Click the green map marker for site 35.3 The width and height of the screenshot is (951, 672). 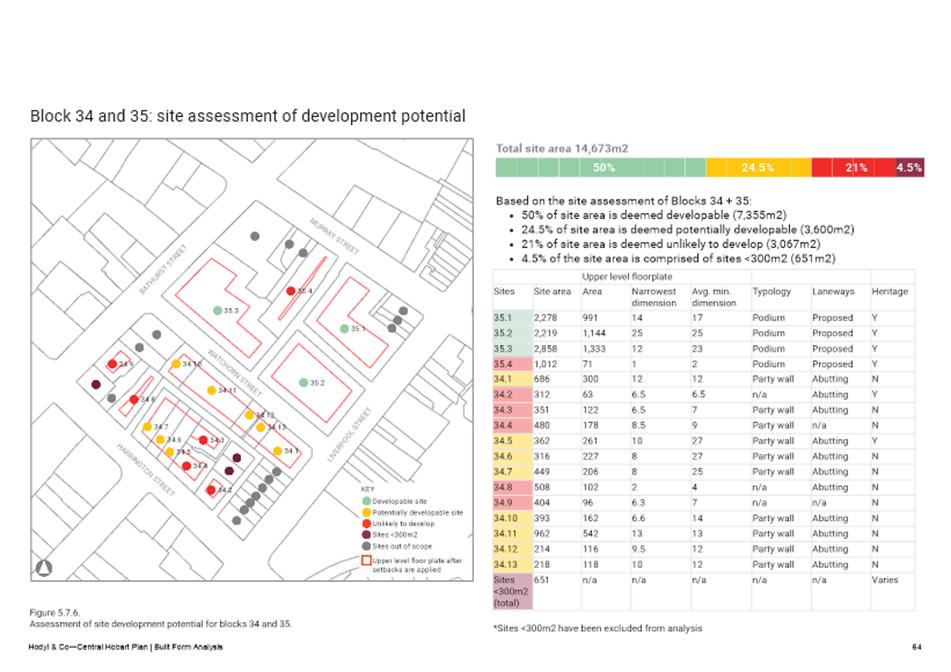[x=218, y=311]
